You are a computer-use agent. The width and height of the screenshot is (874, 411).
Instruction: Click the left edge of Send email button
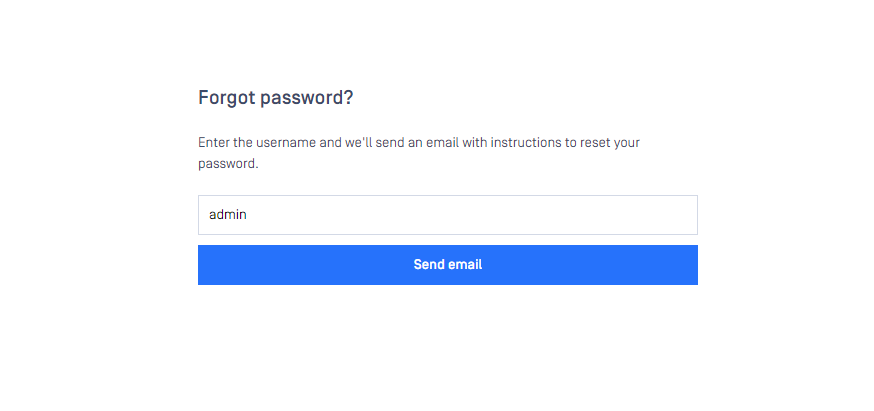pos(204,265)
